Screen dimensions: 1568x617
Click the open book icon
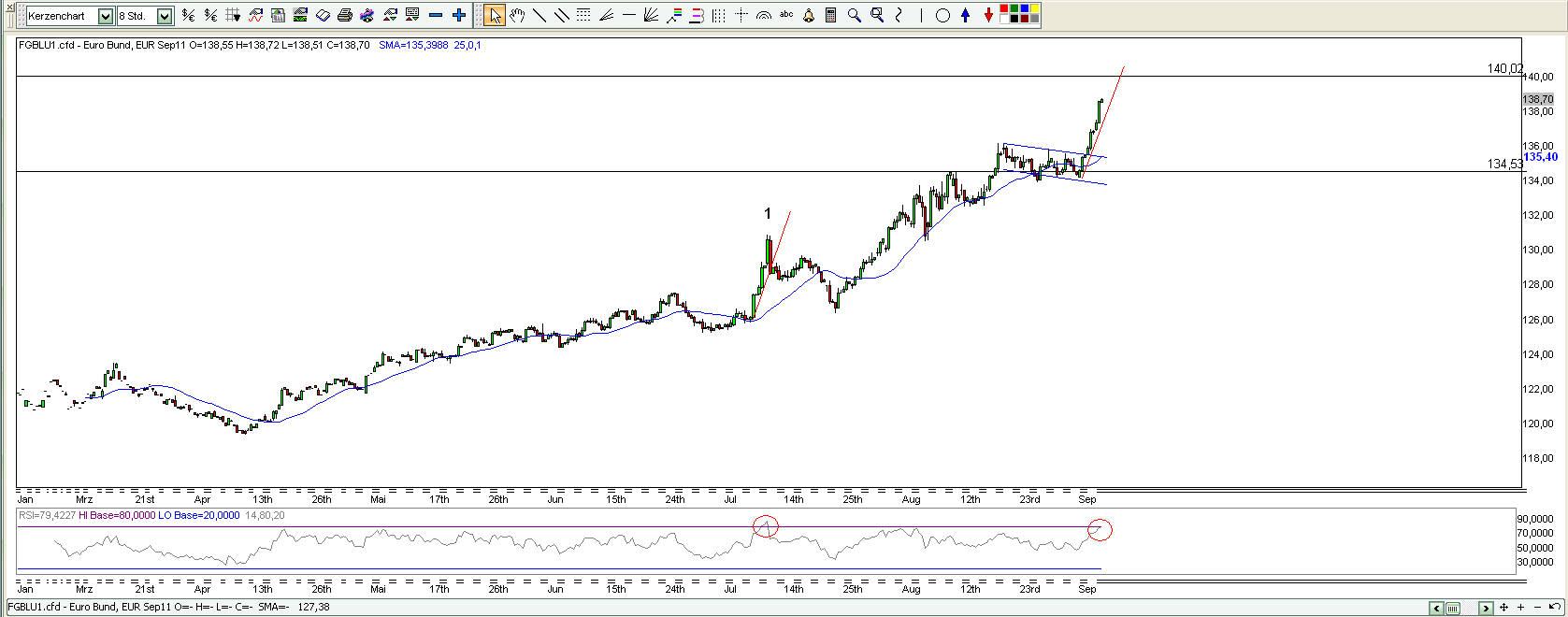[x=323, y=15]
